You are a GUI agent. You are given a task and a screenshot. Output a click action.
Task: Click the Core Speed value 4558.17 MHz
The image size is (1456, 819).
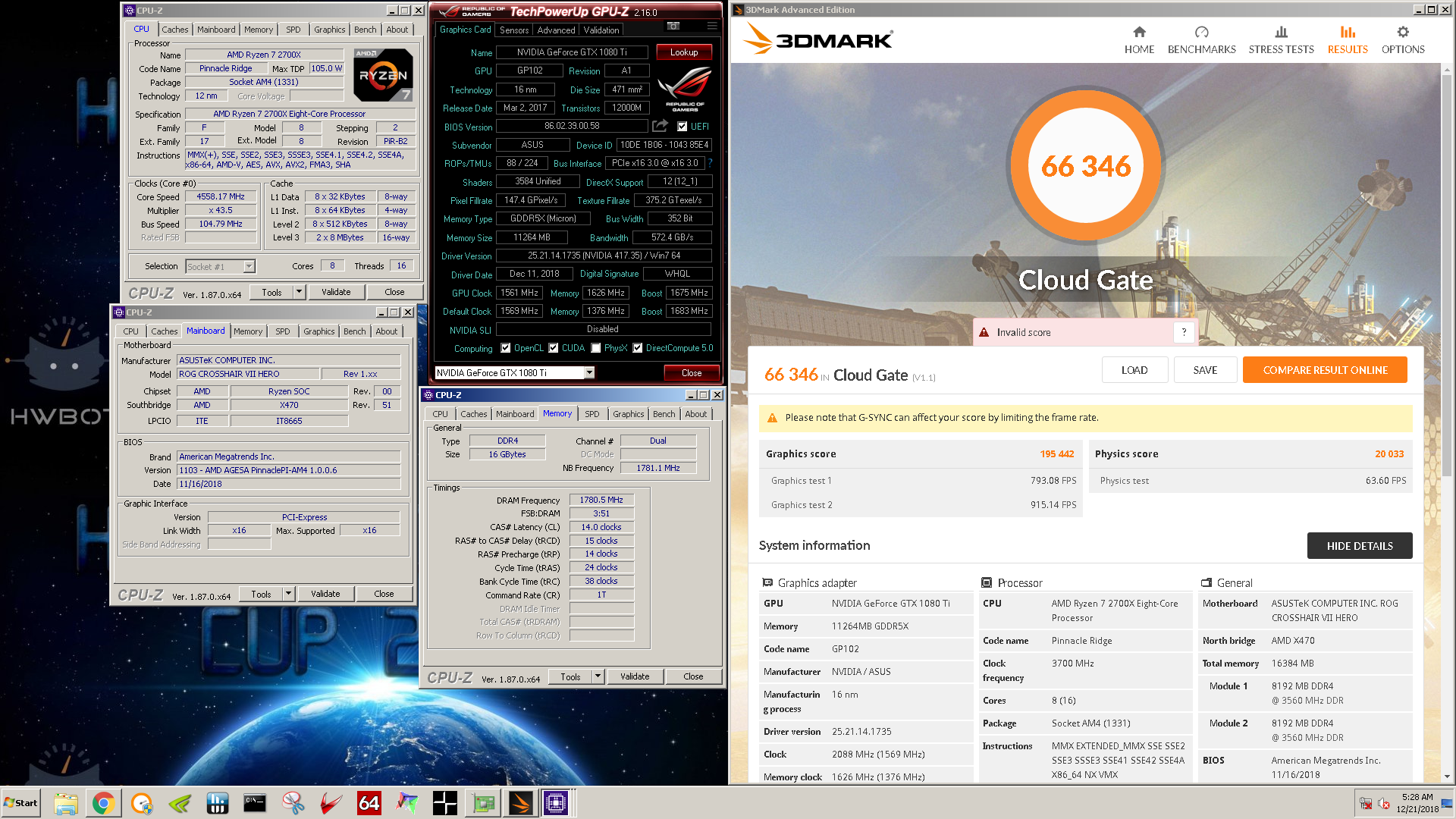coord(221,196)
